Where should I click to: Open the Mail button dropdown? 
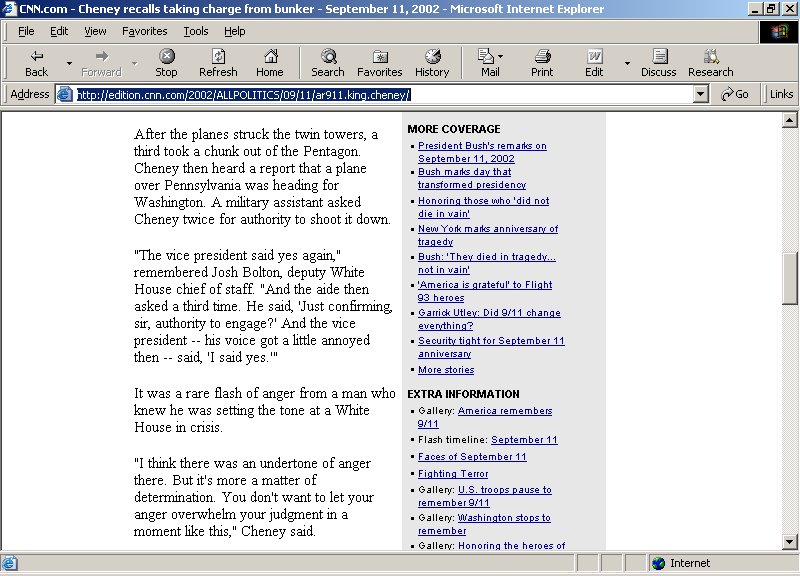(x=501, y=57)
